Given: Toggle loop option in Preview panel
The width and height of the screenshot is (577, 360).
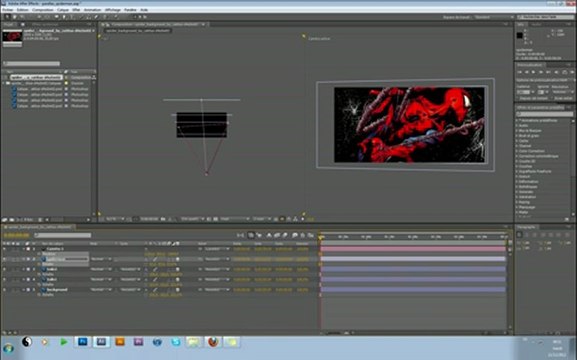Looking at the screenshot, I should pos(564,73).
